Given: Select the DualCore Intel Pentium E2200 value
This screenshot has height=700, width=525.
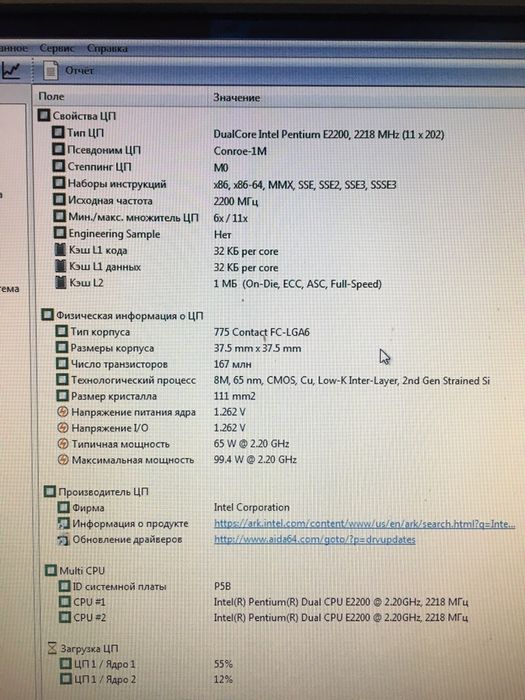Looking at the screenshot, I should pyautogui.click(x=329, y=134).
